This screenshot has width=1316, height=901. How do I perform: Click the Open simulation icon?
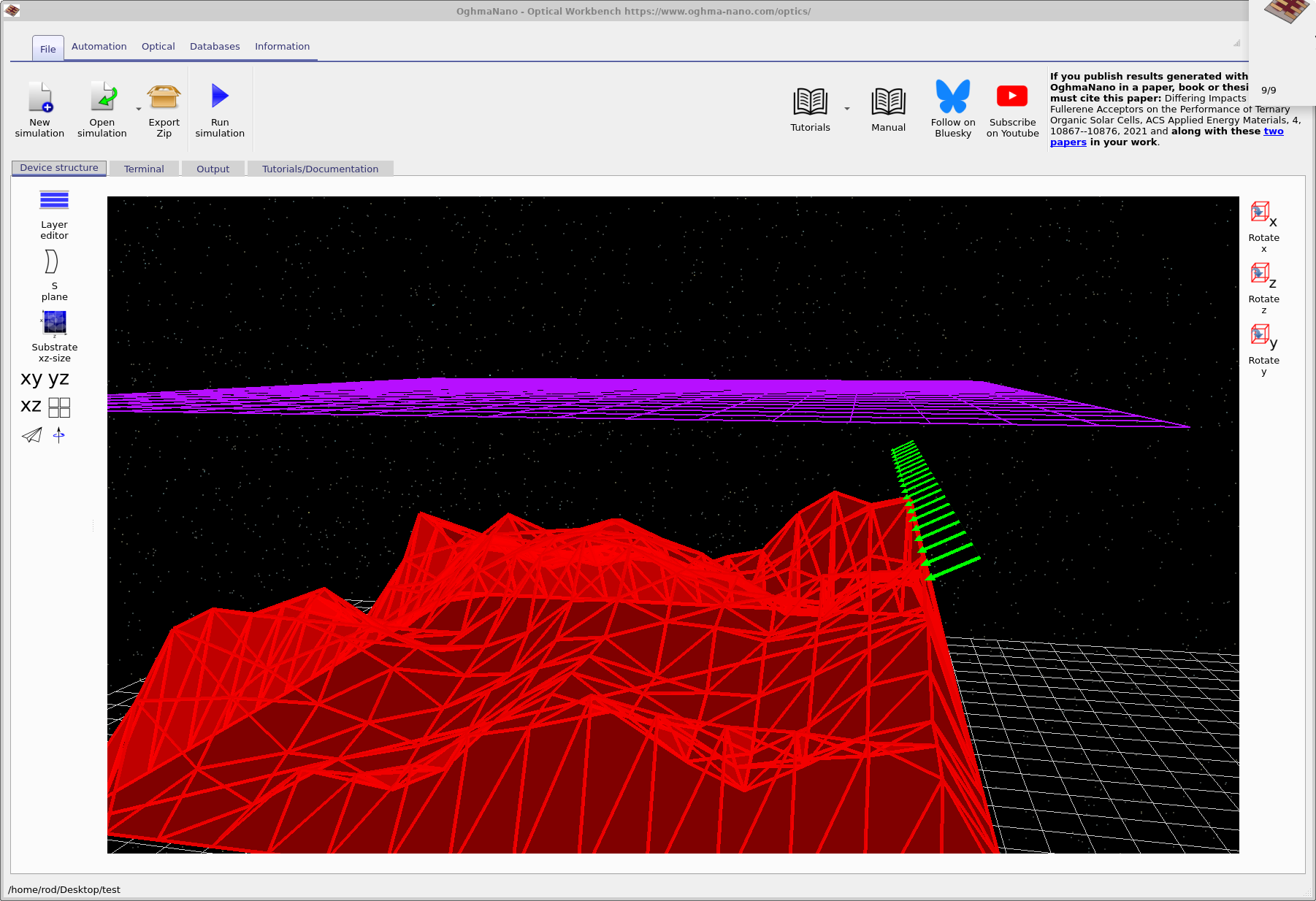pyautogui.click(x=102, y=97)
